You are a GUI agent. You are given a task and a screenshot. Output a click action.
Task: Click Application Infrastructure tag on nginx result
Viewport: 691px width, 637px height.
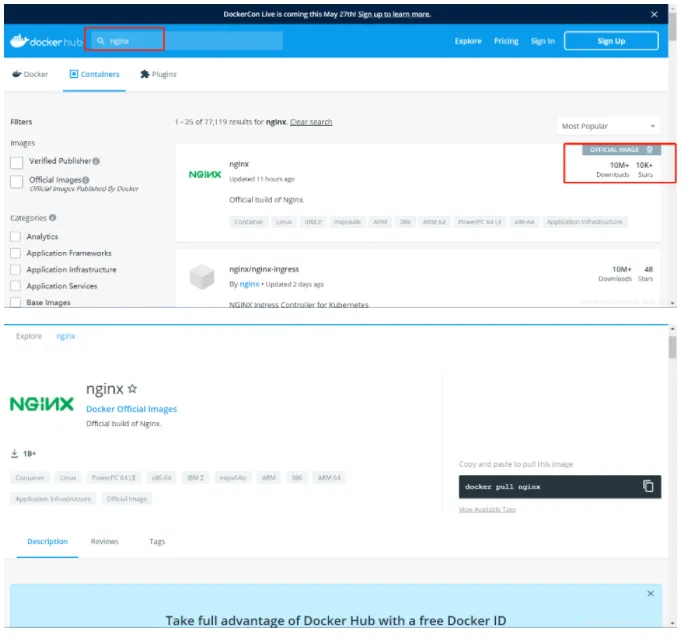point(584,222)
